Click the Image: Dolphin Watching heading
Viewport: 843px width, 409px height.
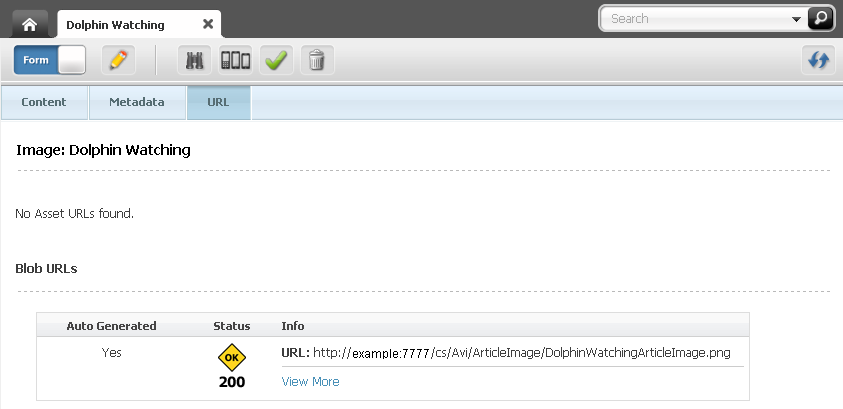click(x=103, y=149)
